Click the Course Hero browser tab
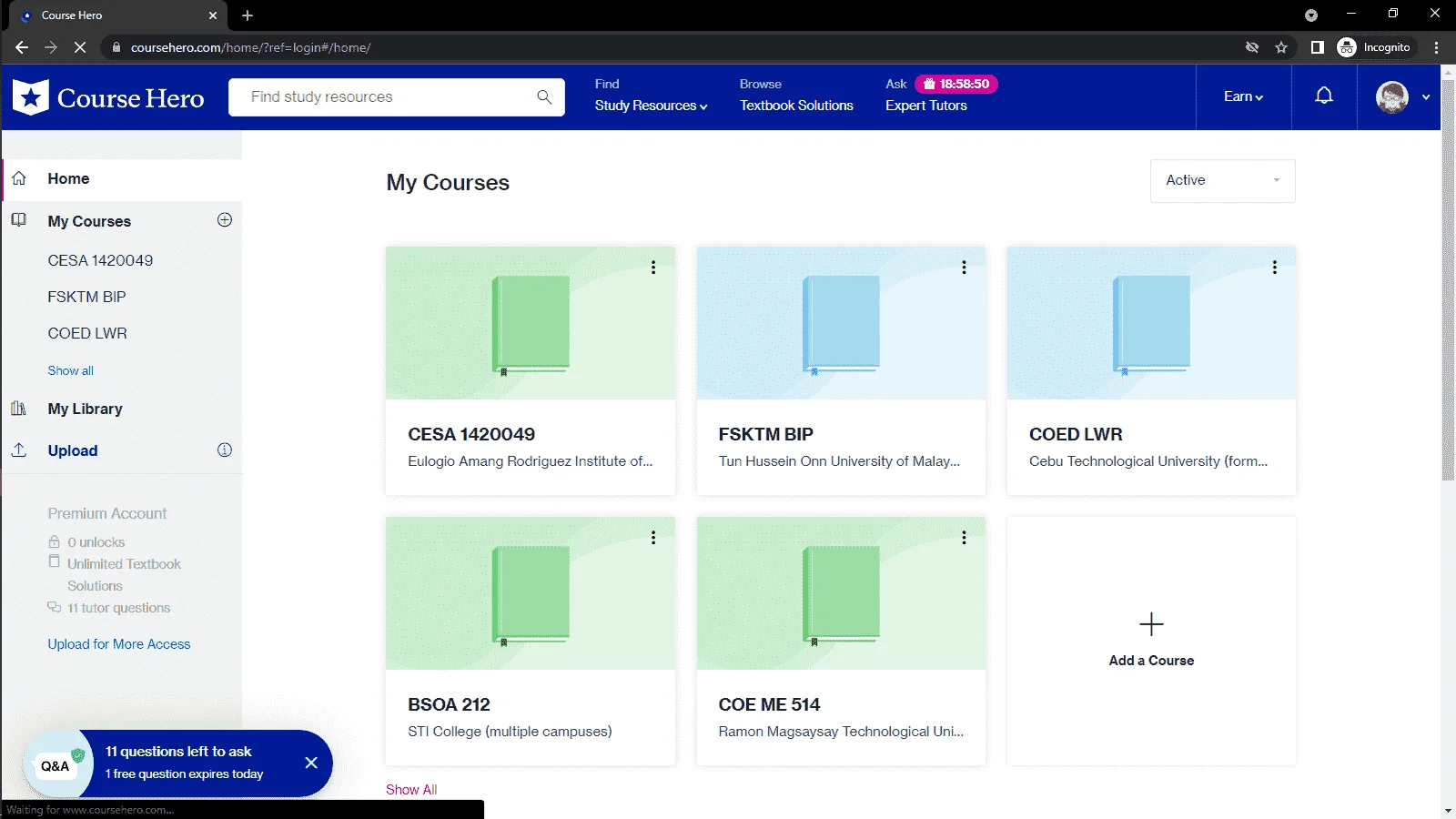This screenshot has height=819, width=1456. pyautogui.click(x=120, y=15)
